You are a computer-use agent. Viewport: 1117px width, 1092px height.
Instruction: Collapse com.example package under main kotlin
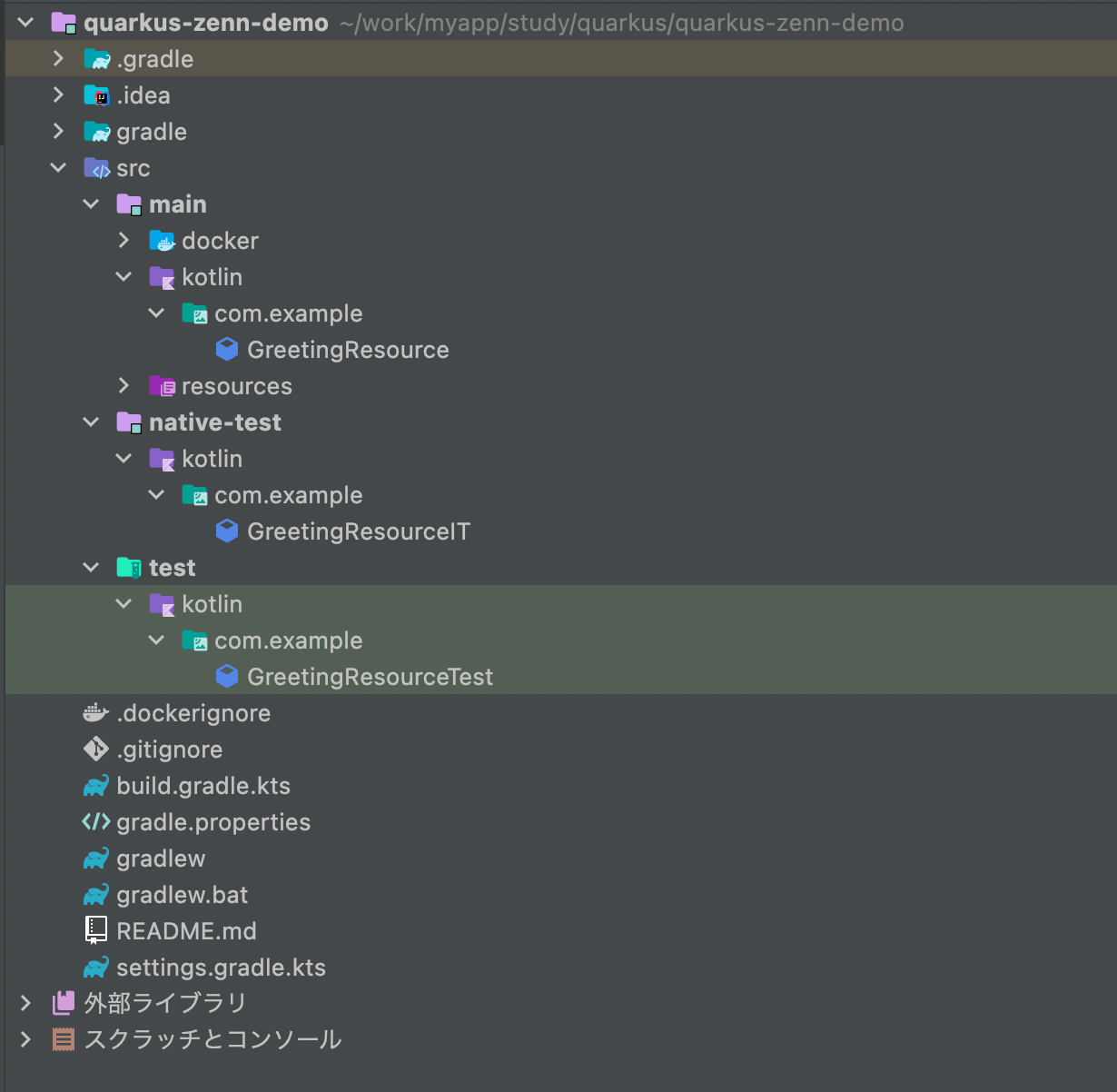pos(156,313)
